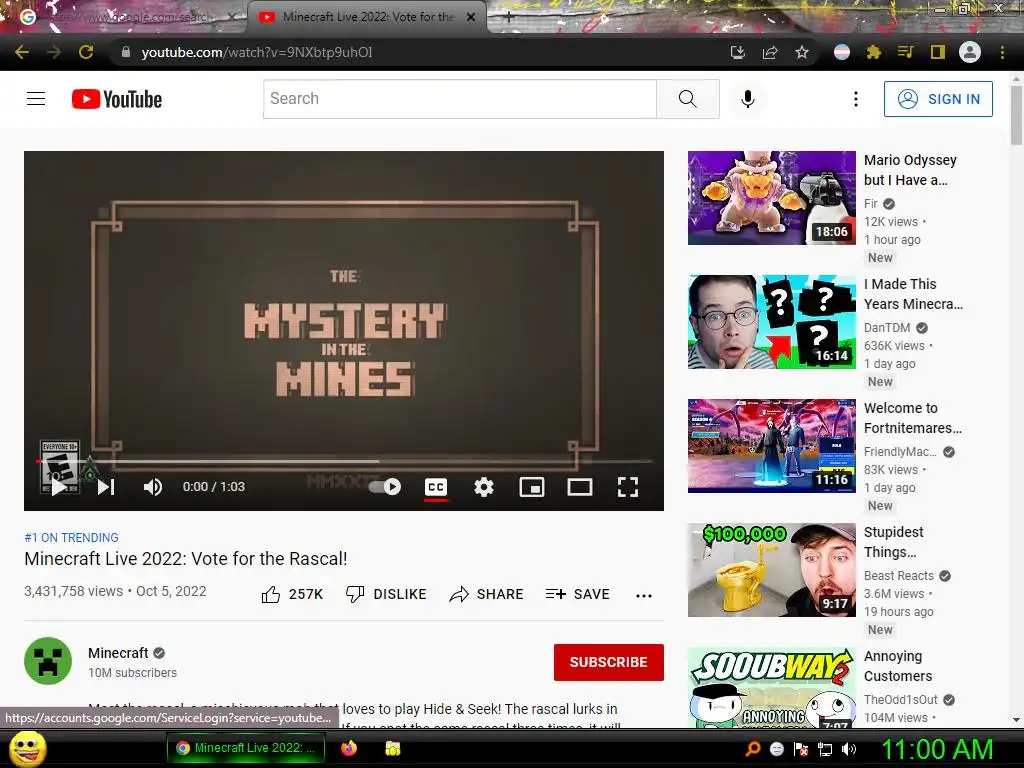
Task: Switch to theater mode
Action: click(x=580, y=487)
